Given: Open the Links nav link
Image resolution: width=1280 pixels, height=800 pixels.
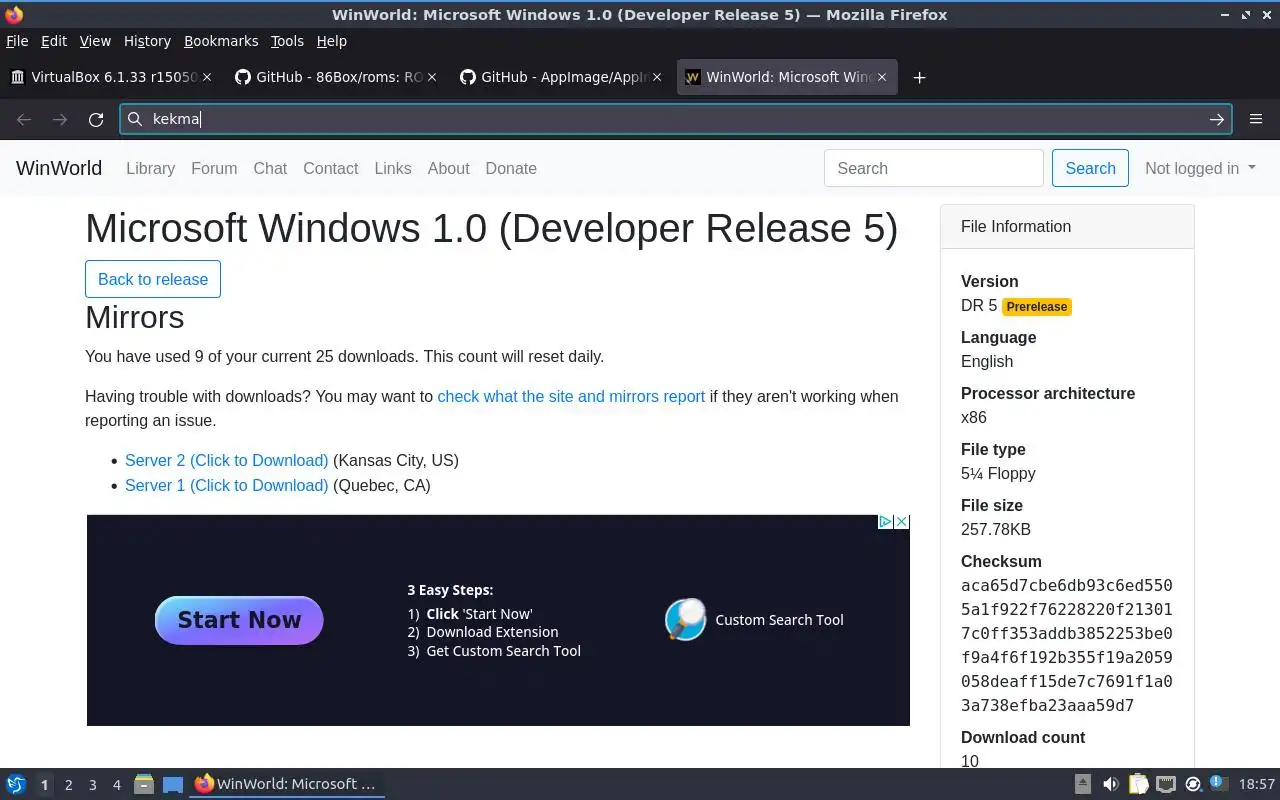Looking at the screenshot, I should coord(393,168).
